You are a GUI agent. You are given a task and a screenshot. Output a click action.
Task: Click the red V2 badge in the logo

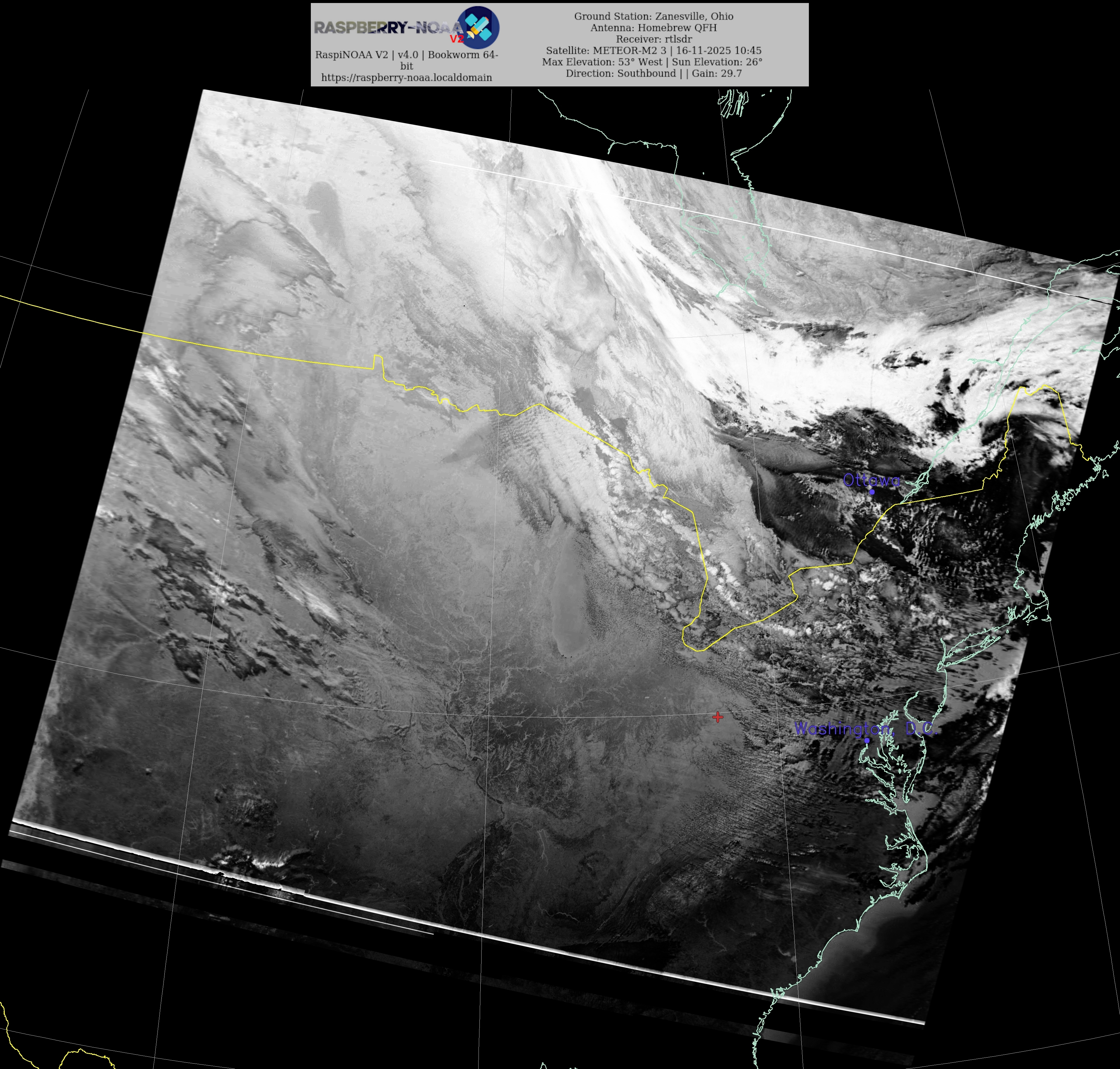coord(456,39)
